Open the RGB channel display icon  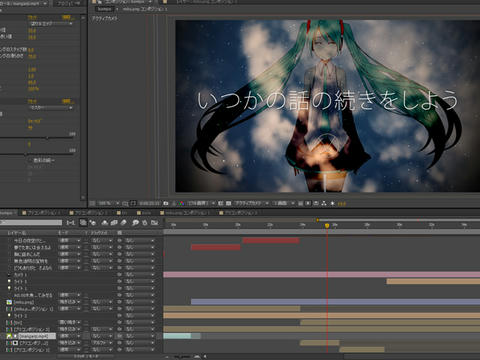pos(181,203)
